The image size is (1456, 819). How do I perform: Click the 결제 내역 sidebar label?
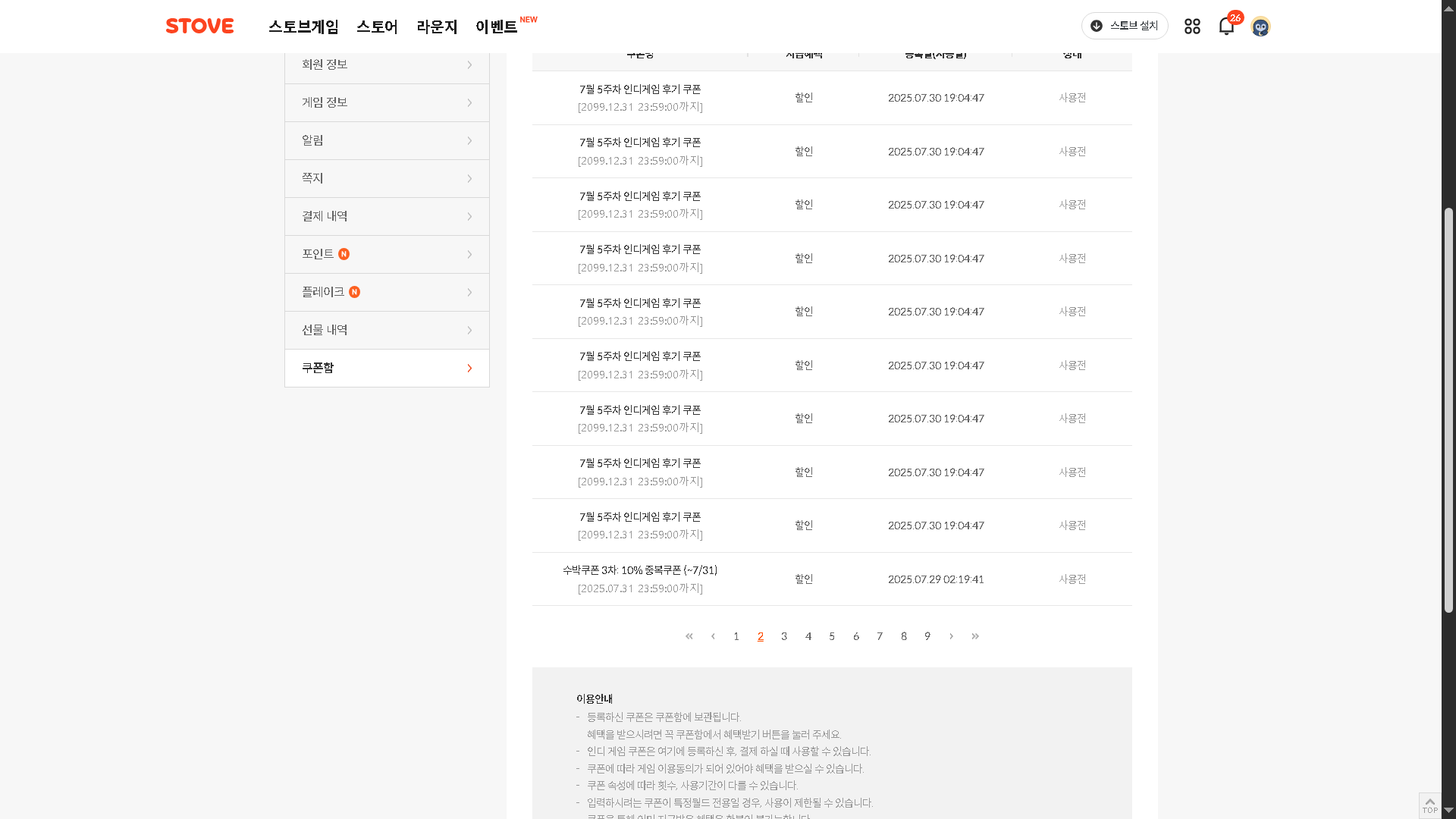325,216
